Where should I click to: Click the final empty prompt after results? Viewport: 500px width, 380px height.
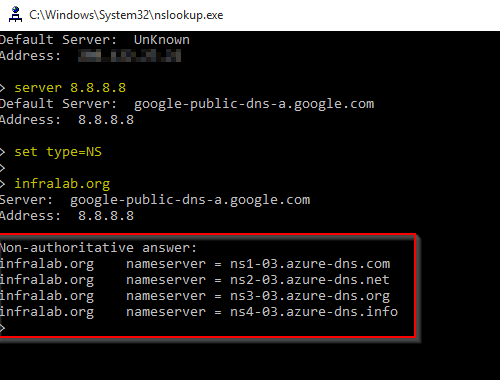tap(3, 328)
